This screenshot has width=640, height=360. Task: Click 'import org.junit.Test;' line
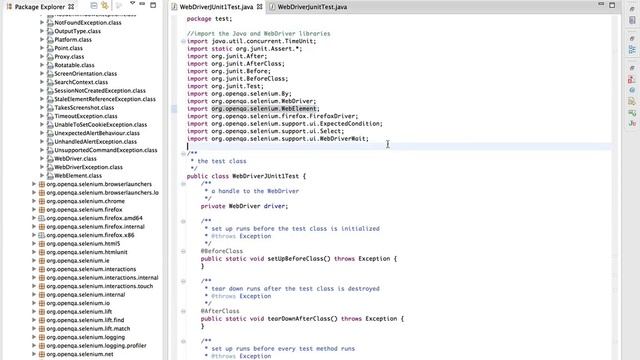coord(225,86)
